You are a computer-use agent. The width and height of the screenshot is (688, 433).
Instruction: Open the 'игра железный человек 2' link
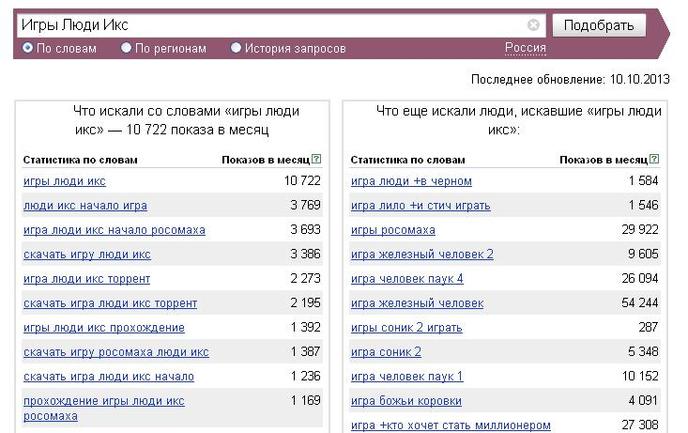pos(422,254)
